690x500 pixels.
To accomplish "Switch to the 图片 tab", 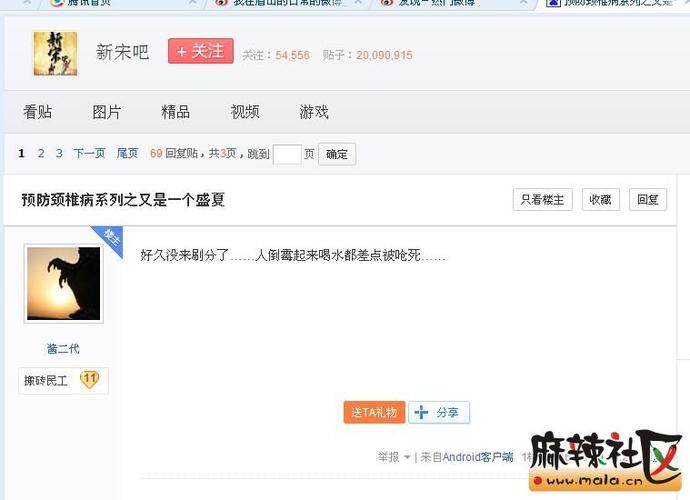I will [106, 112].
